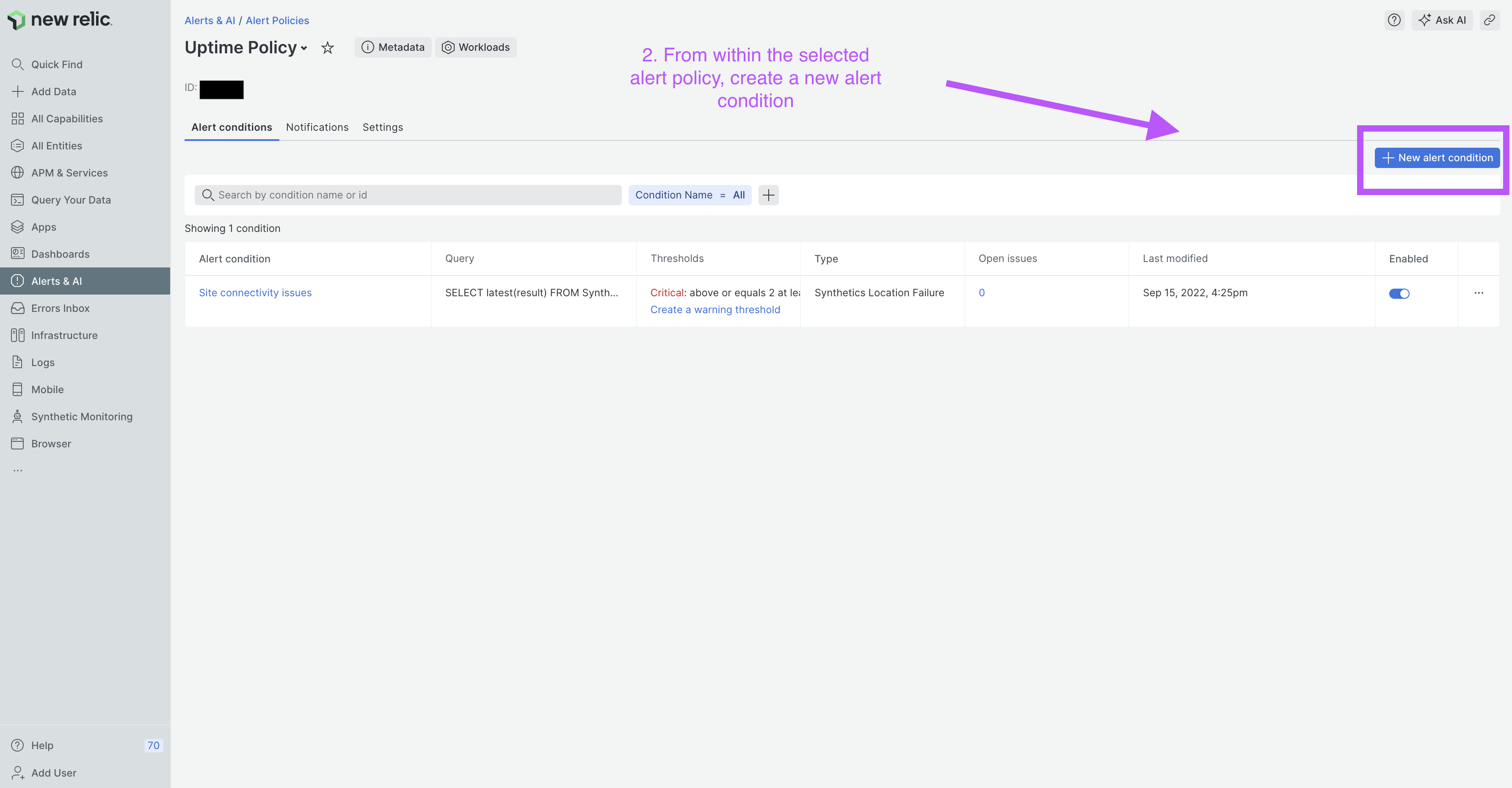
Task: Focus Search by condition name field
Action: [408, 195]
